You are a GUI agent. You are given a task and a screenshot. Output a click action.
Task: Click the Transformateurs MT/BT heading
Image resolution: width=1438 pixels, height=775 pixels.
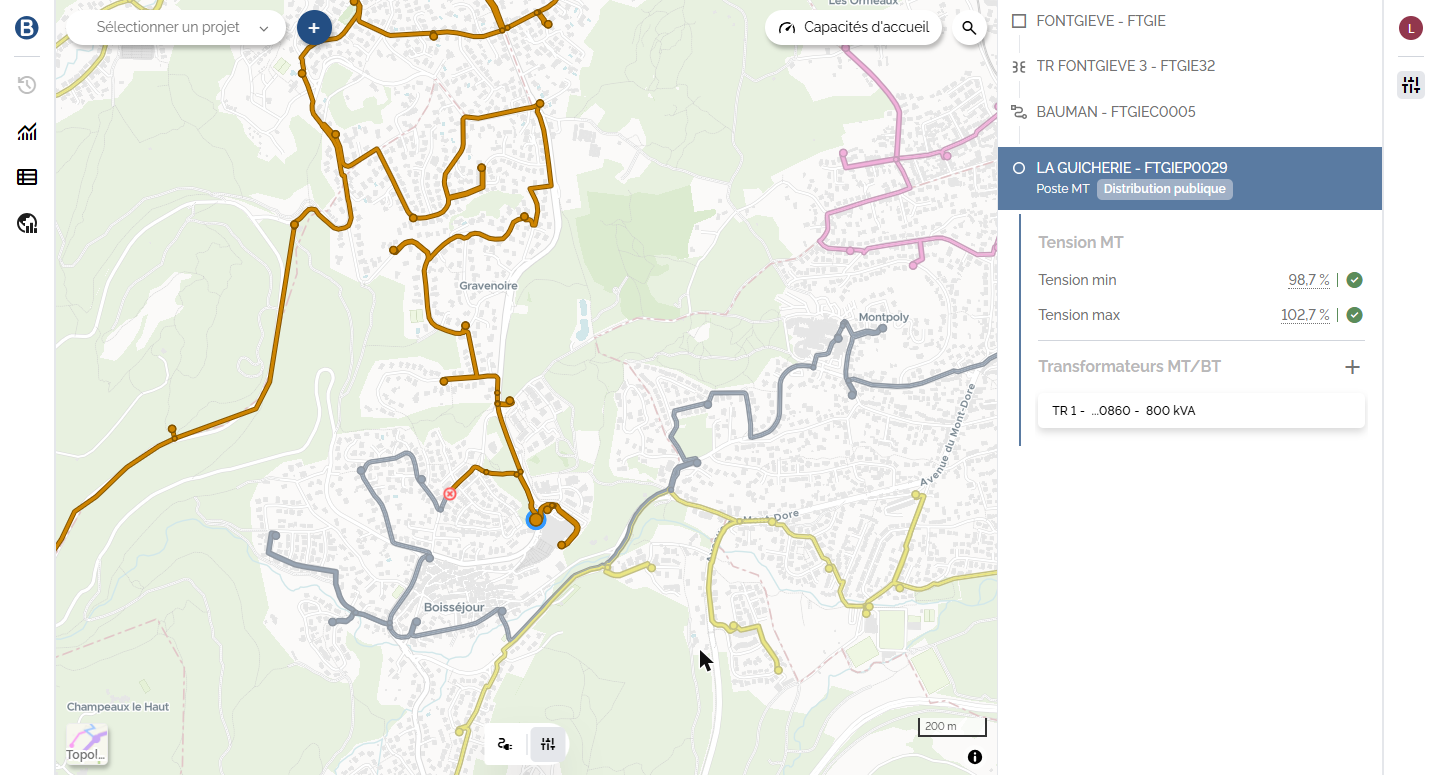click(x=1130, y=367)
